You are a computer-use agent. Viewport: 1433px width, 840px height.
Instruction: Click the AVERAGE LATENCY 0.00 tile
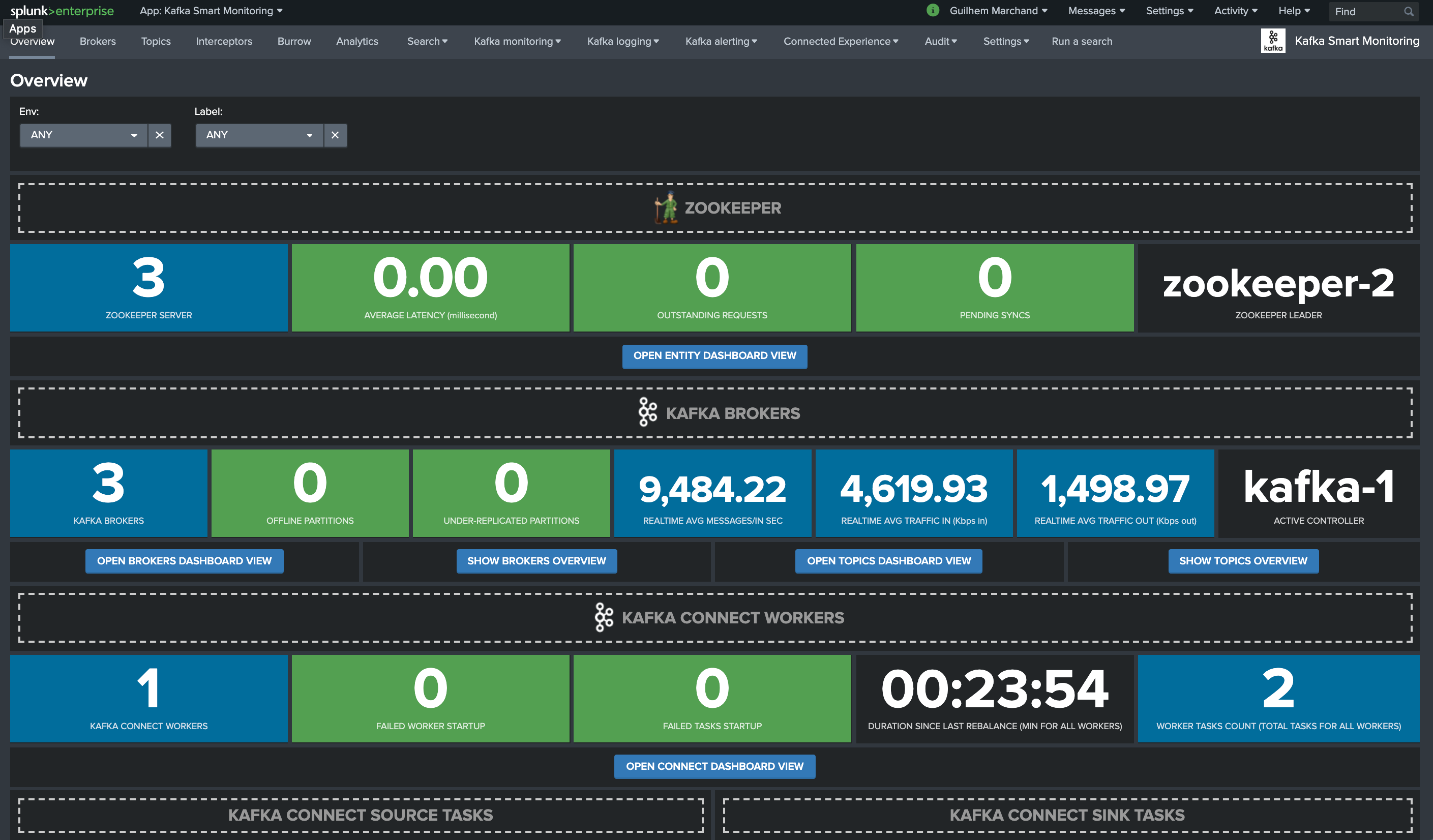point(431,288)
